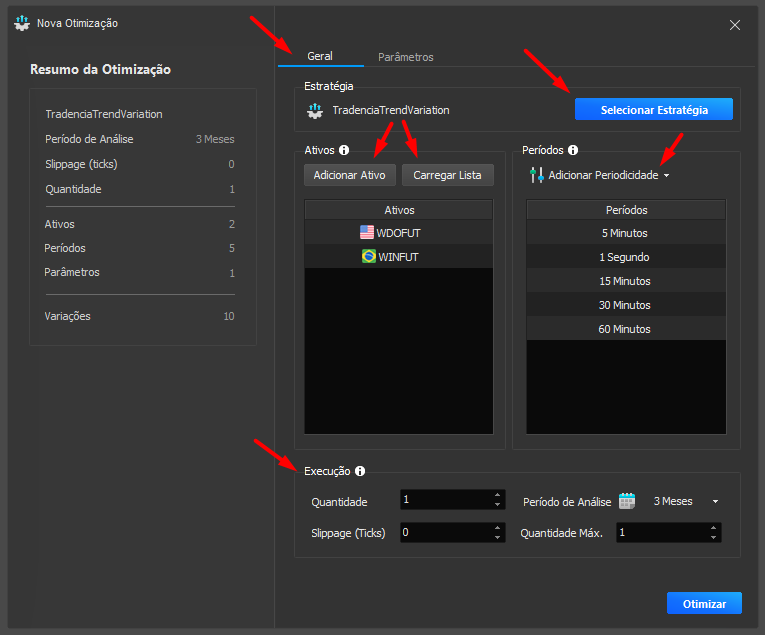Select the 1 Segundo period row
The image size is (765, 635).
tap(626, 257)
